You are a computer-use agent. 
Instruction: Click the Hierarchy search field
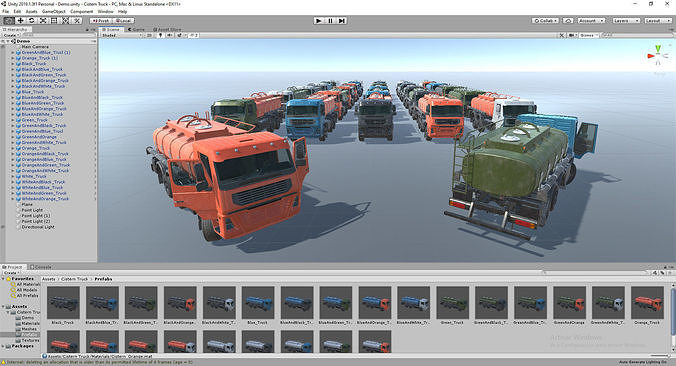58,35
